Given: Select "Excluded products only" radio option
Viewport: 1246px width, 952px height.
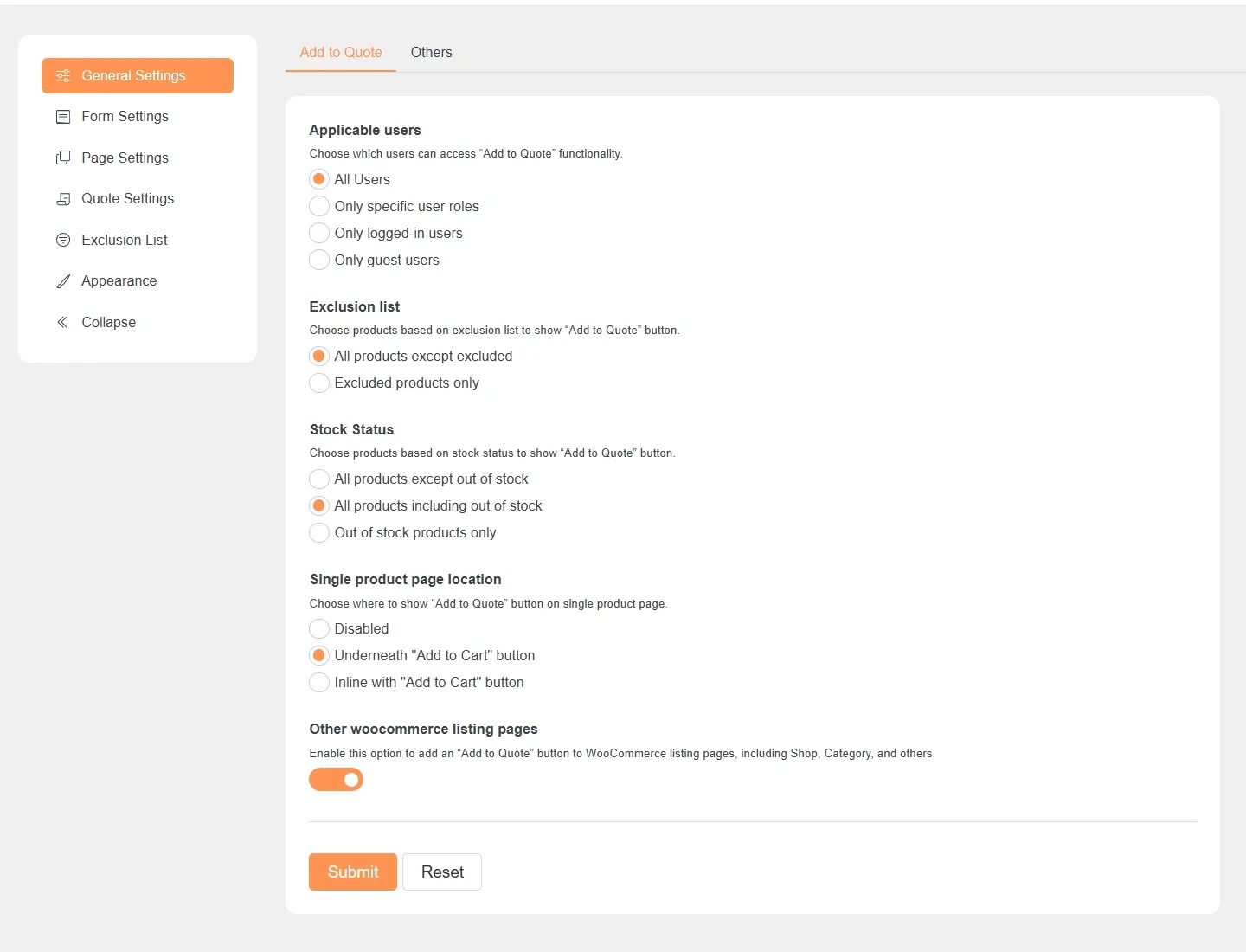Looking at the screenshot, I should click(319, 383).
